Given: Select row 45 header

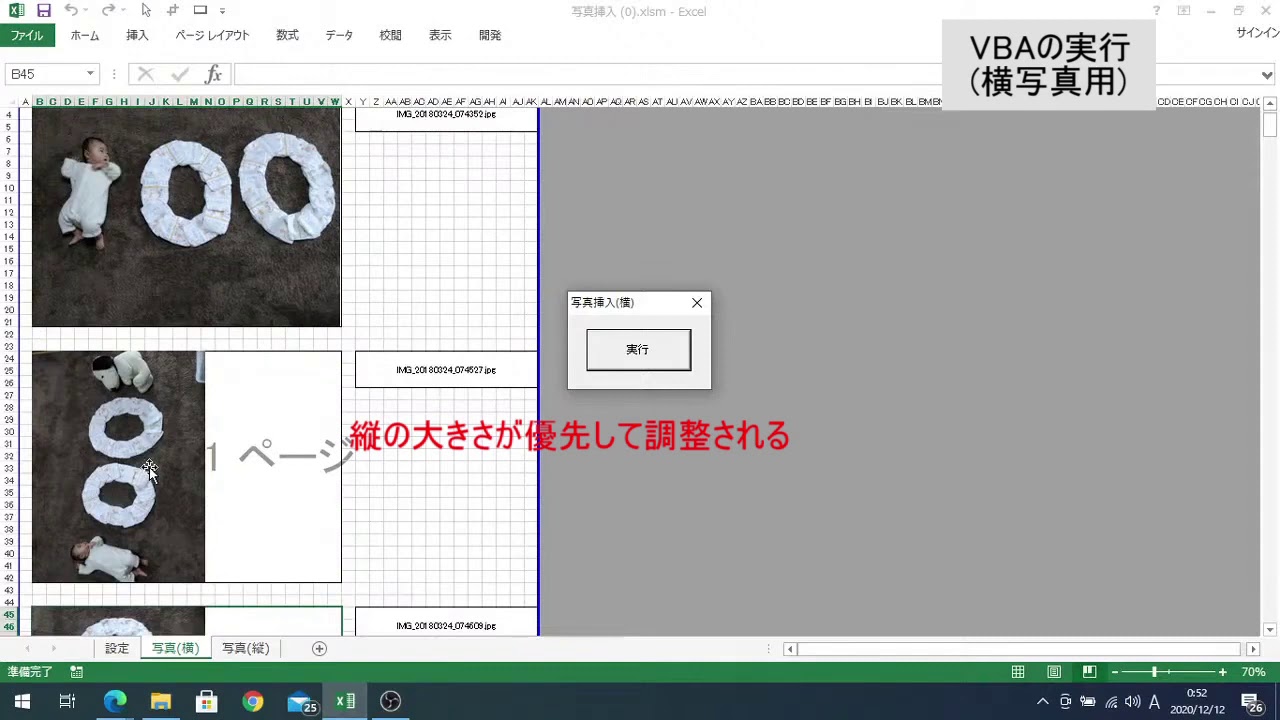Looking at the screenshot, I should pyautogui.click(x=9, y=615).
